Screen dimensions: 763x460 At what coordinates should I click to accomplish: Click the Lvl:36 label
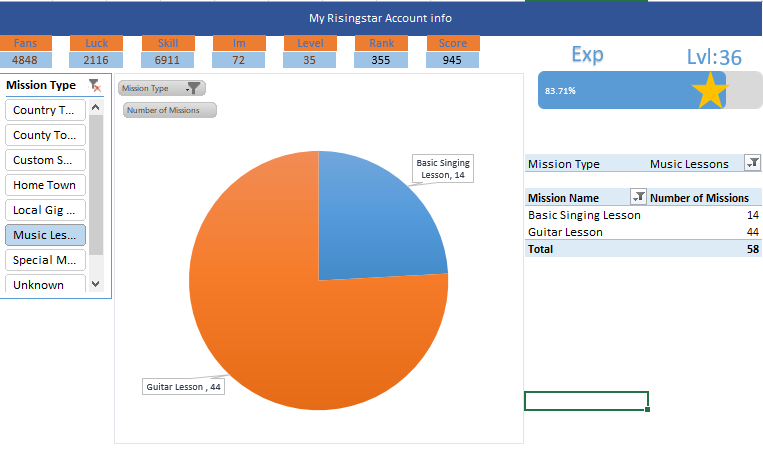tap(714, 57)
